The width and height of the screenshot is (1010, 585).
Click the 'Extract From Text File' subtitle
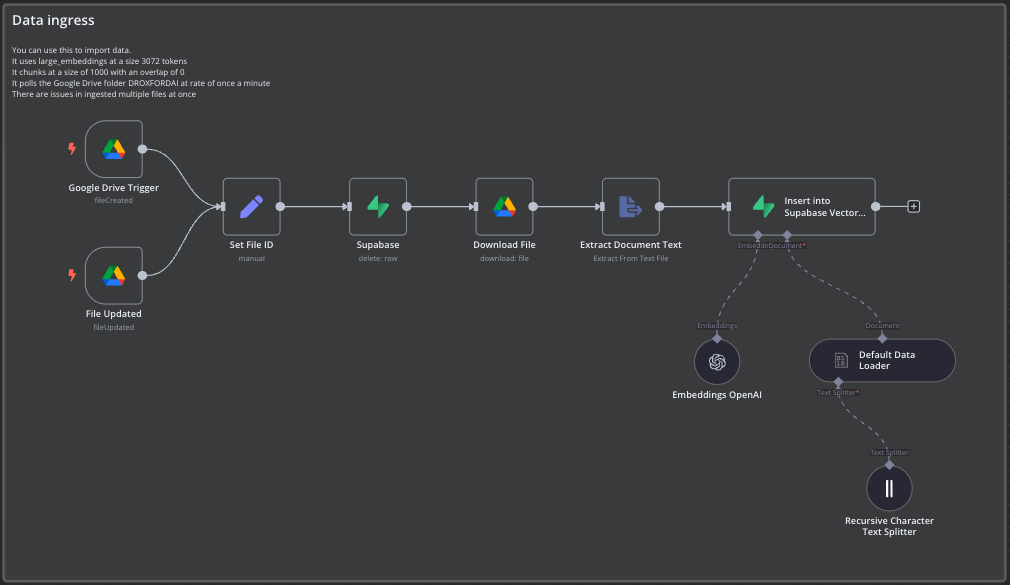tap(631, 258)
